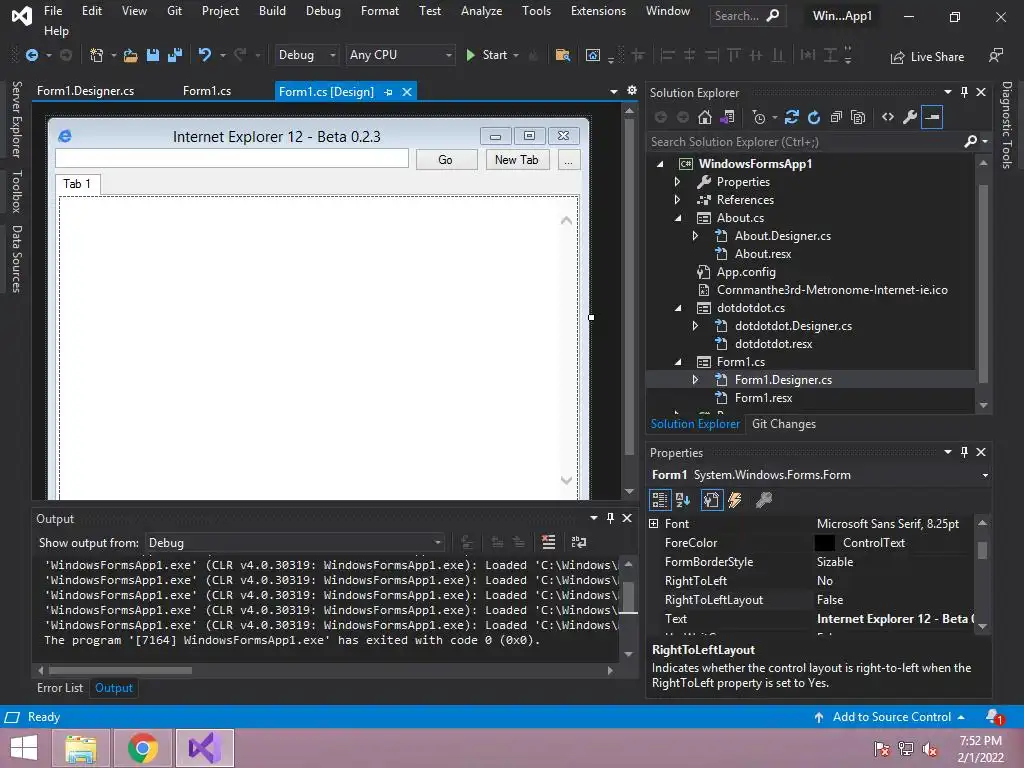Click the Undo arrow icon

[x=205, y=56]
